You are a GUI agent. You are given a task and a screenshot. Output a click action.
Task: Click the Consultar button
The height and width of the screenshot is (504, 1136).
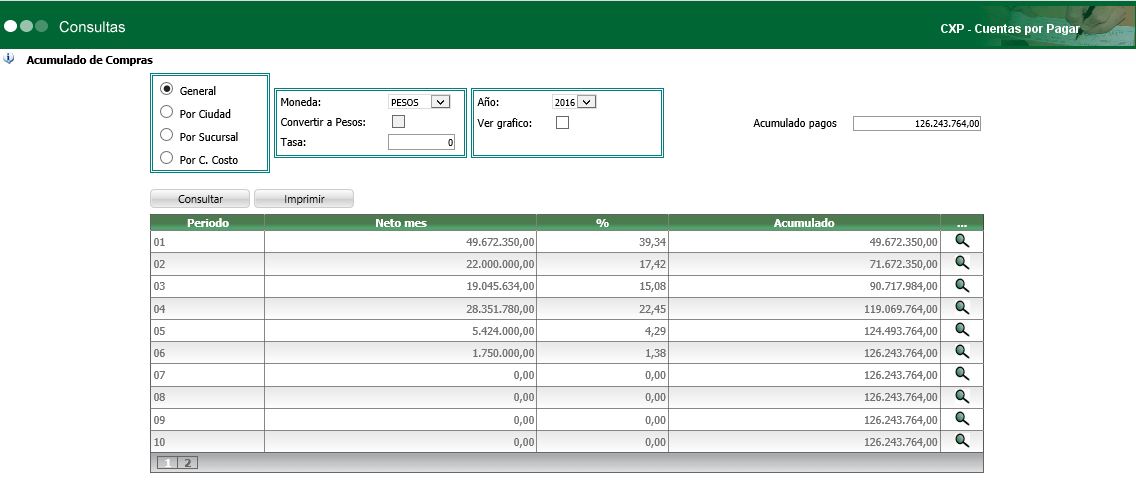coord(200,198)
